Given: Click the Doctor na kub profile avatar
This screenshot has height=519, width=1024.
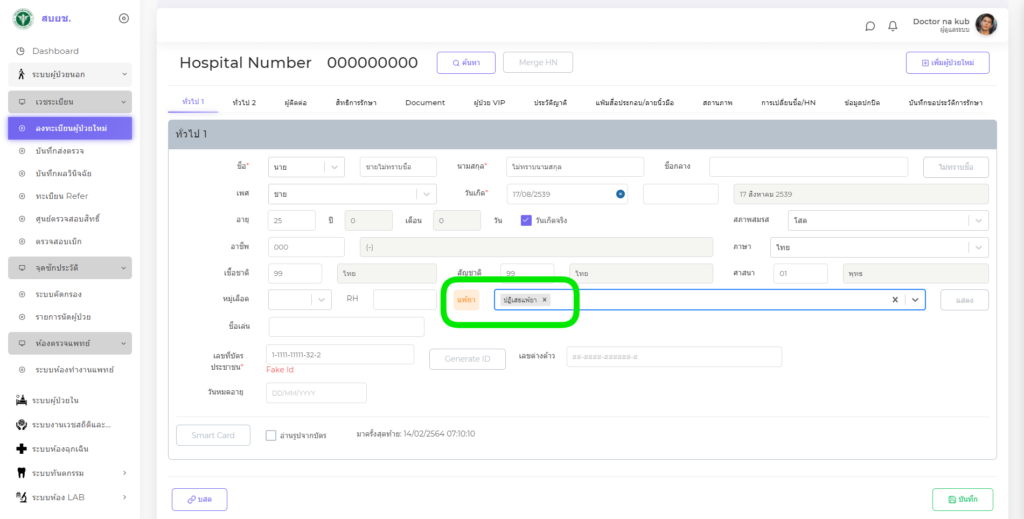Looking at the screenshot, I should coord(985,25).
